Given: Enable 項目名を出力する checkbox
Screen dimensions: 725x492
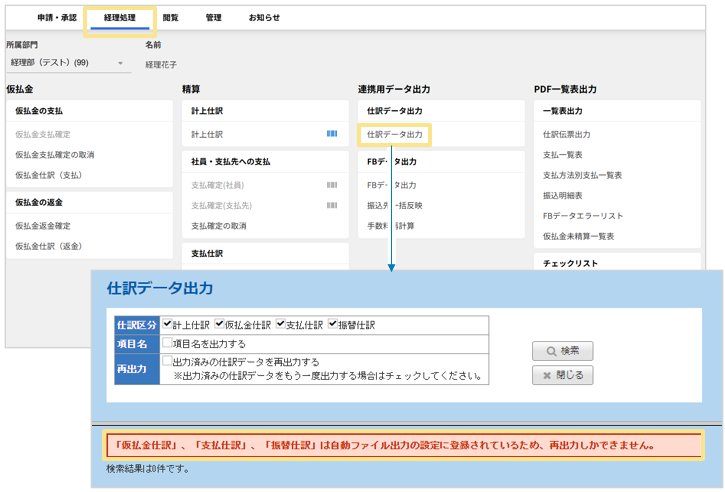Looking at the screenshot, I should [167, 343].
